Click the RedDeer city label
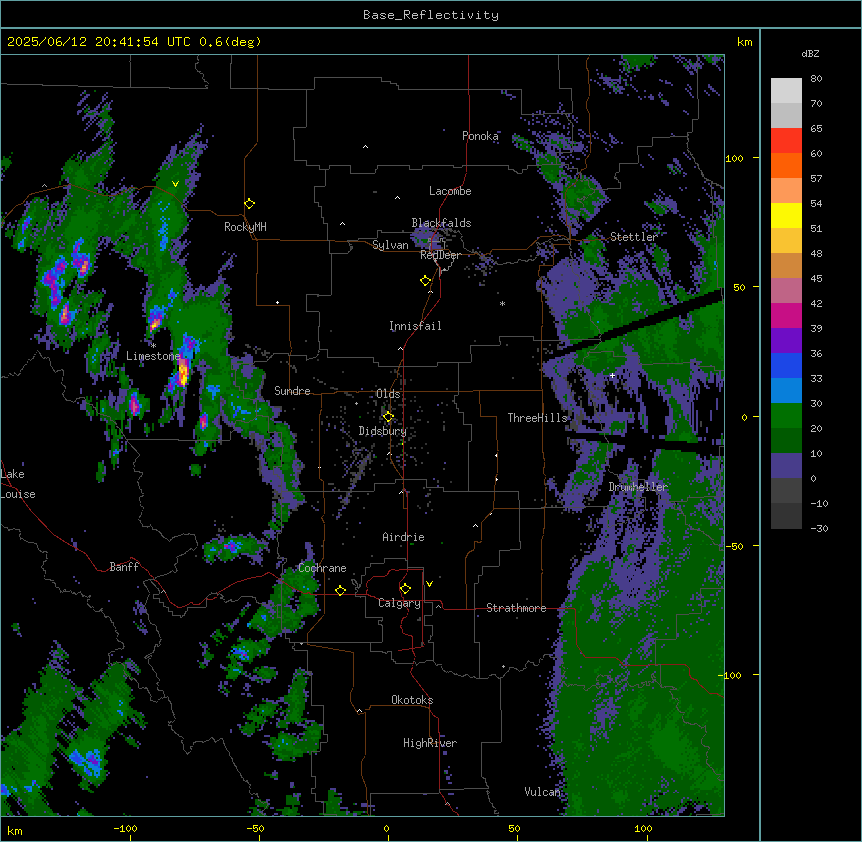This screenshot has height=842, width=862. pyautogui.click(x=440, y=256)
